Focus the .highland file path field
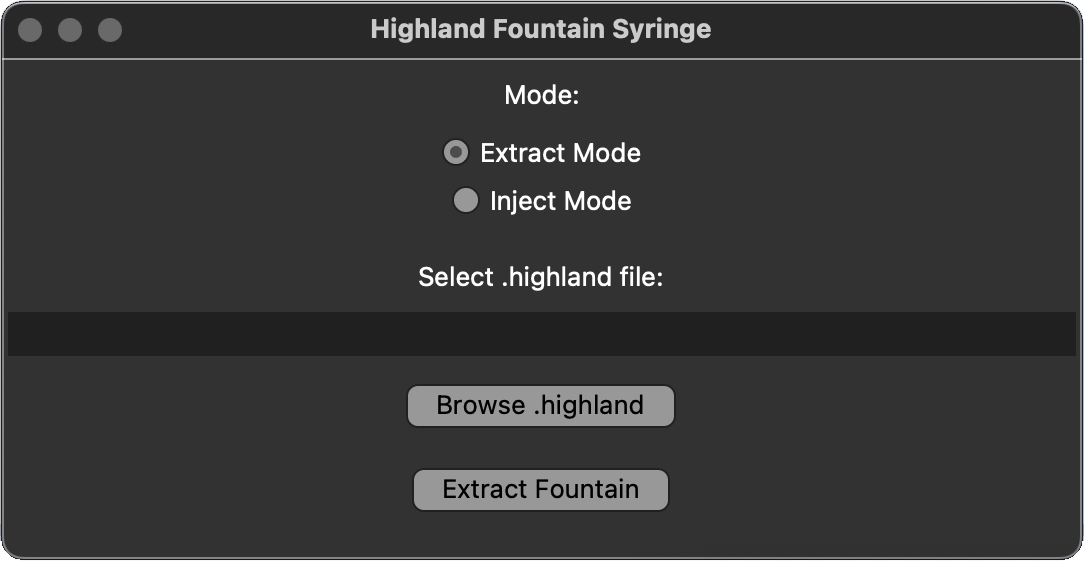 point(541,334)
